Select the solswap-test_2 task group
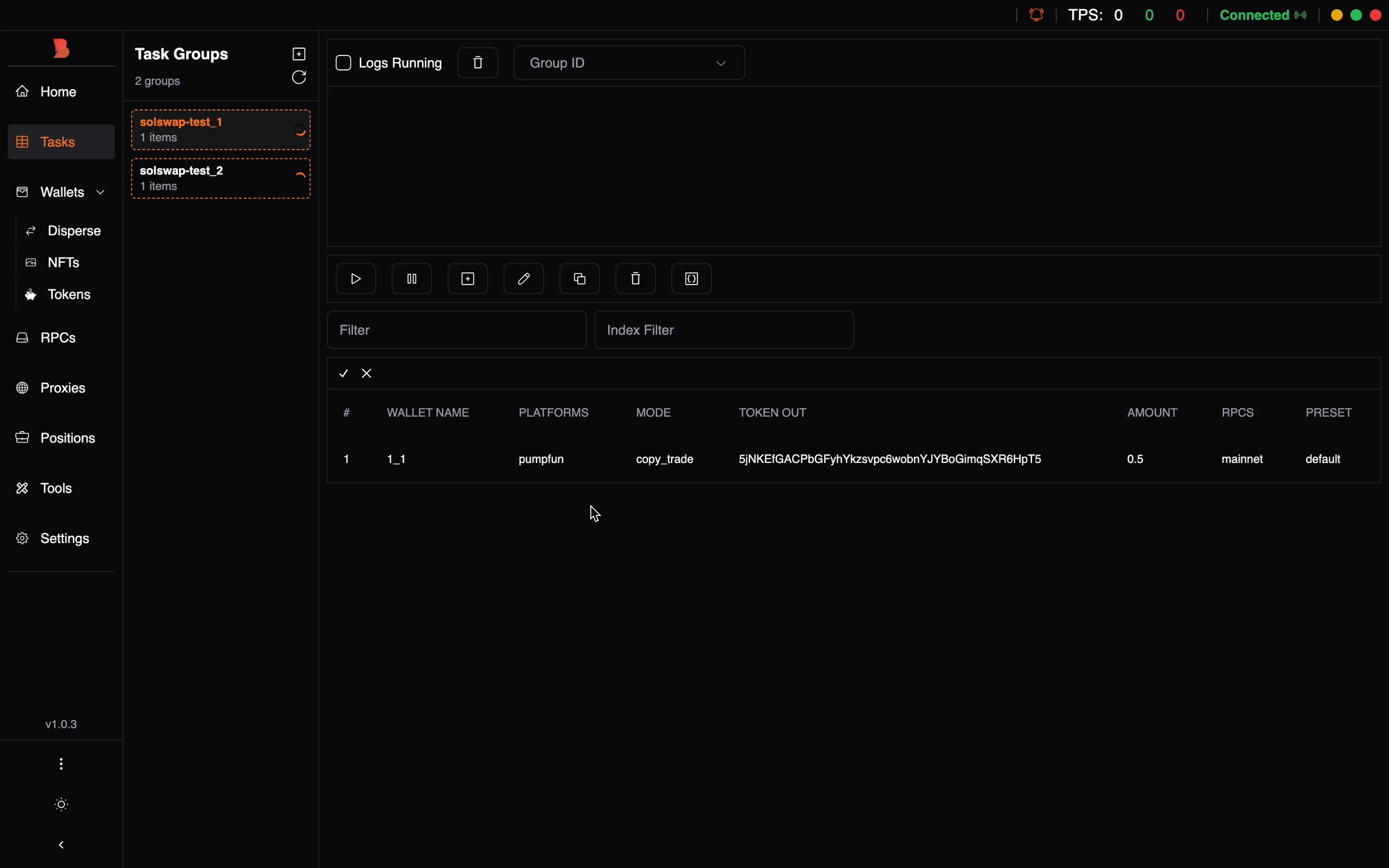The width and height of the screenshot is (1389, 868). point(221,178)
